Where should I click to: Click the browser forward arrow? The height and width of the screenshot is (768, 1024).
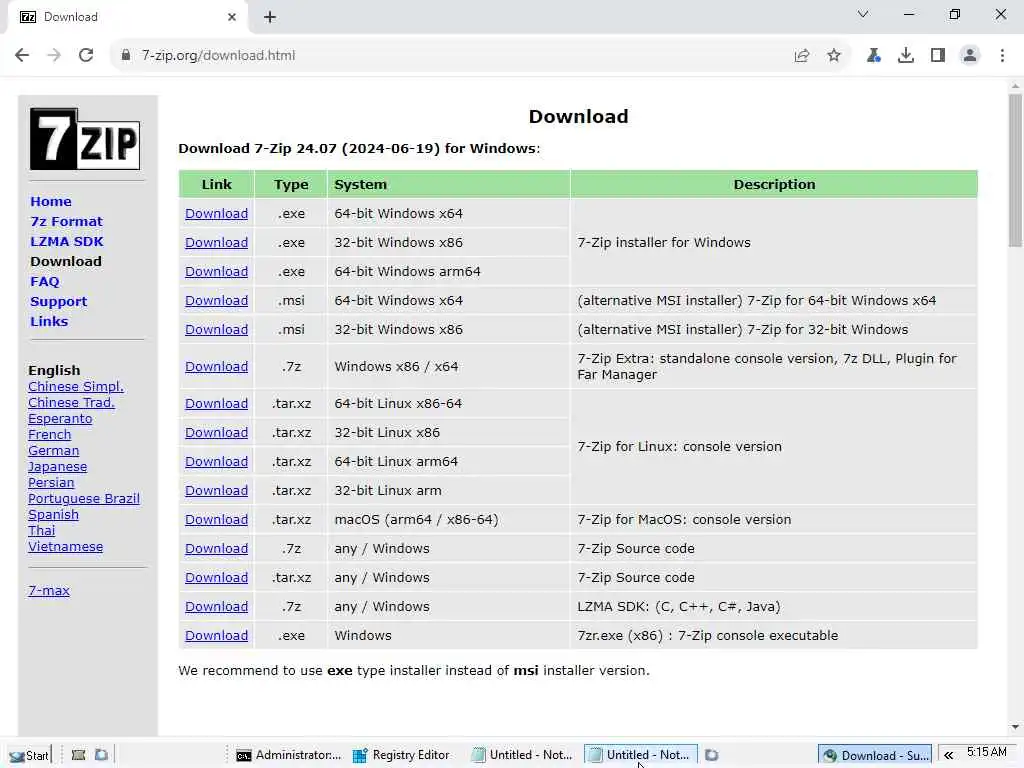pyautogui.click(x=54, y=56)
